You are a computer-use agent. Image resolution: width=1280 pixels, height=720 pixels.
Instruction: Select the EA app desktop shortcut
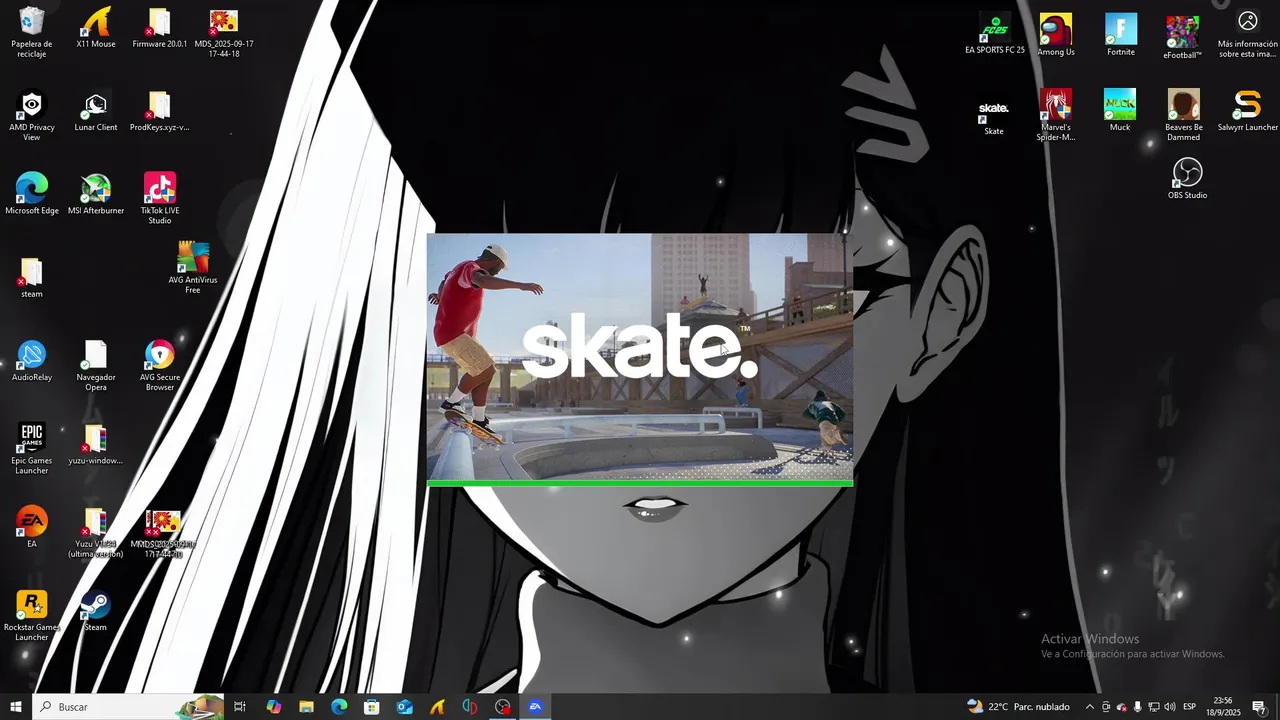[x=32, y=528]
